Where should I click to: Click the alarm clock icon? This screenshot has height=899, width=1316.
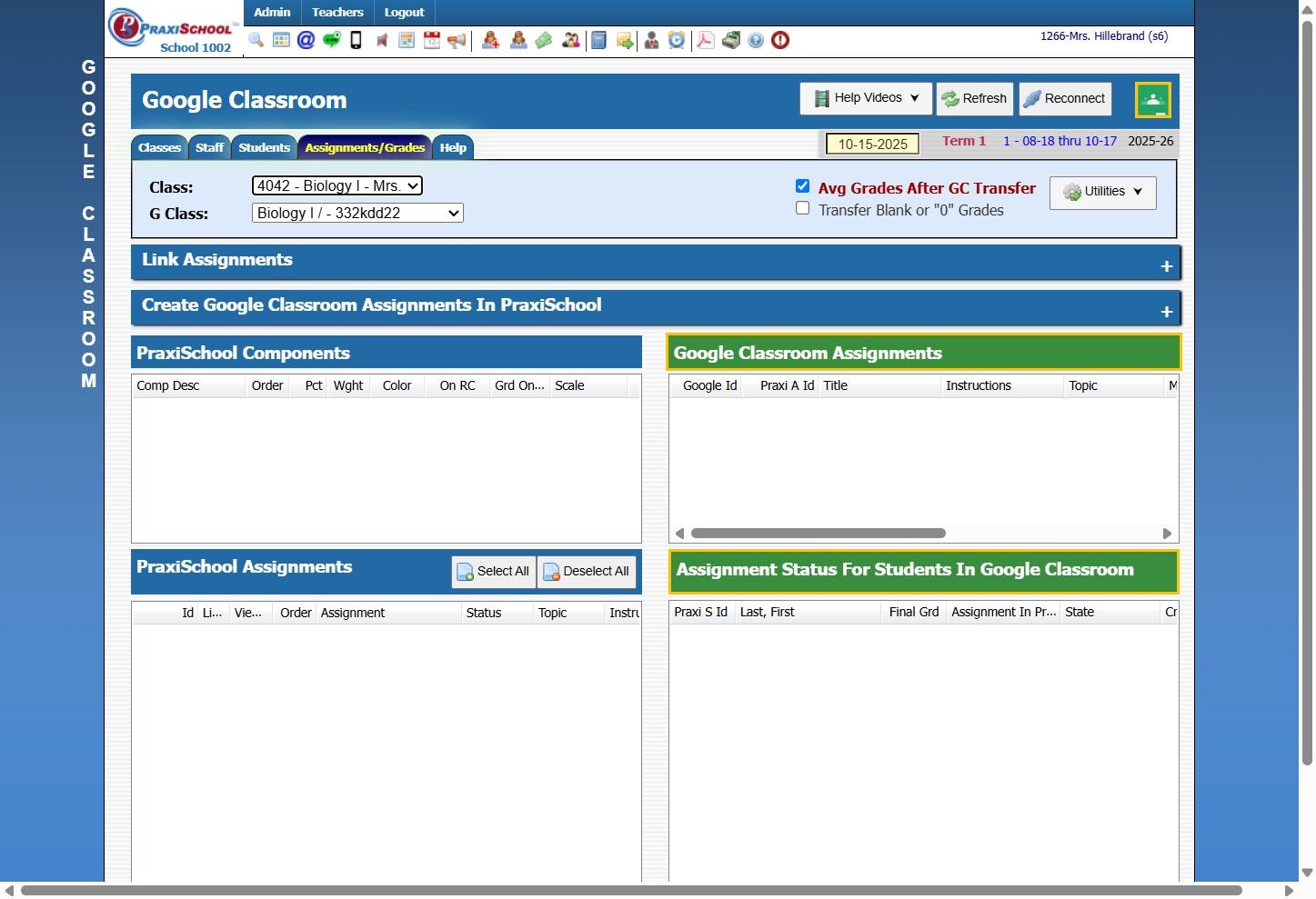pos(677,40)
